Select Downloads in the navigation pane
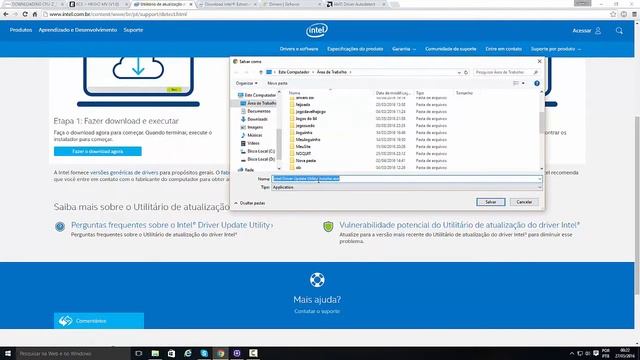Screen dimensions: 640x360 (257, 119)
